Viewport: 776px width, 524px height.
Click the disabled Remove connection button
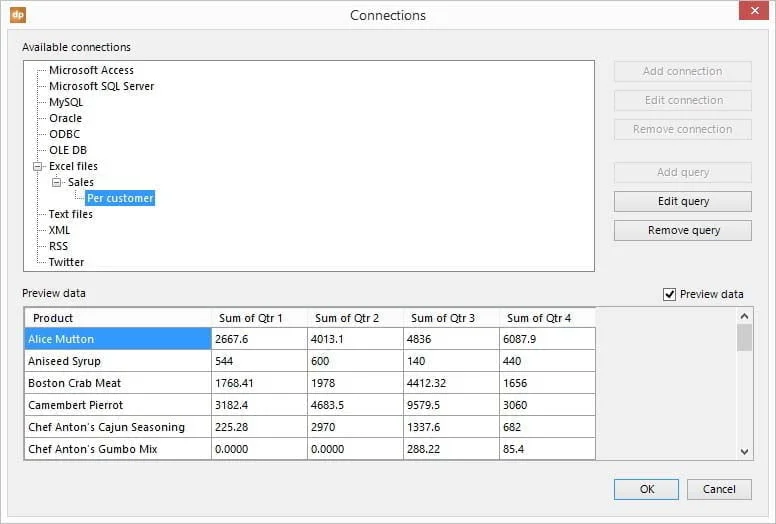[683, 129]
